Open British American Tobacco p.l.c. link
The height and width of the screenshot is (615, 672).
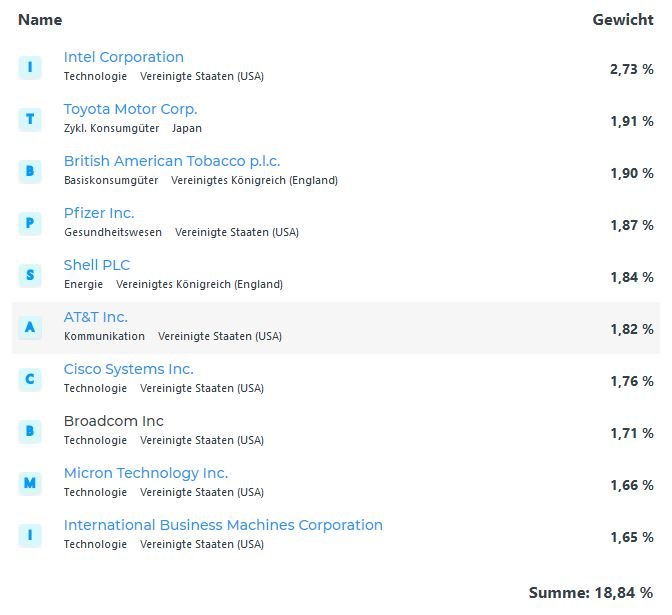(172, 161)
